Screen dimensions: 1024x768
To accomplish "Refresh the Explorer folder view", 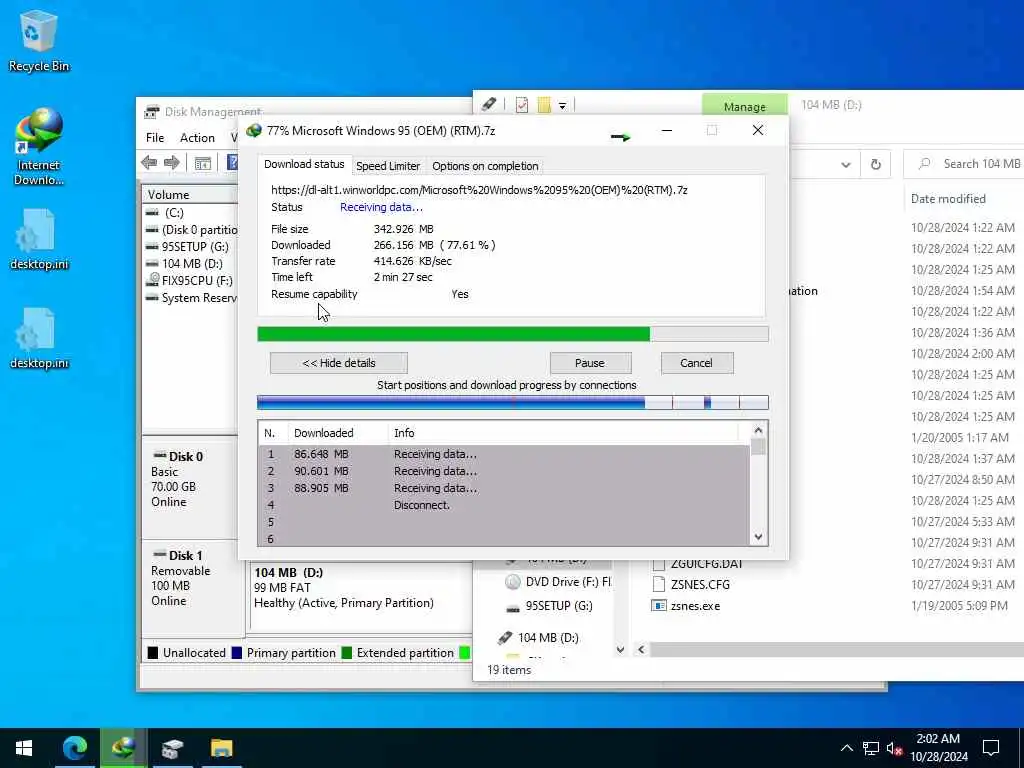I will [876, 165].
